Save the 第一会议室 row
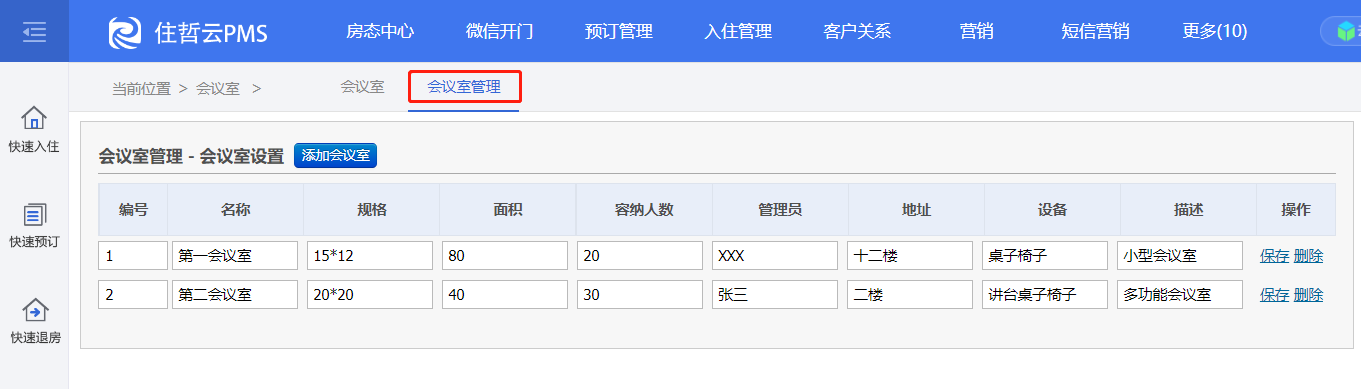This screenshot has width=1361, height=389. tap(1274, 256)
